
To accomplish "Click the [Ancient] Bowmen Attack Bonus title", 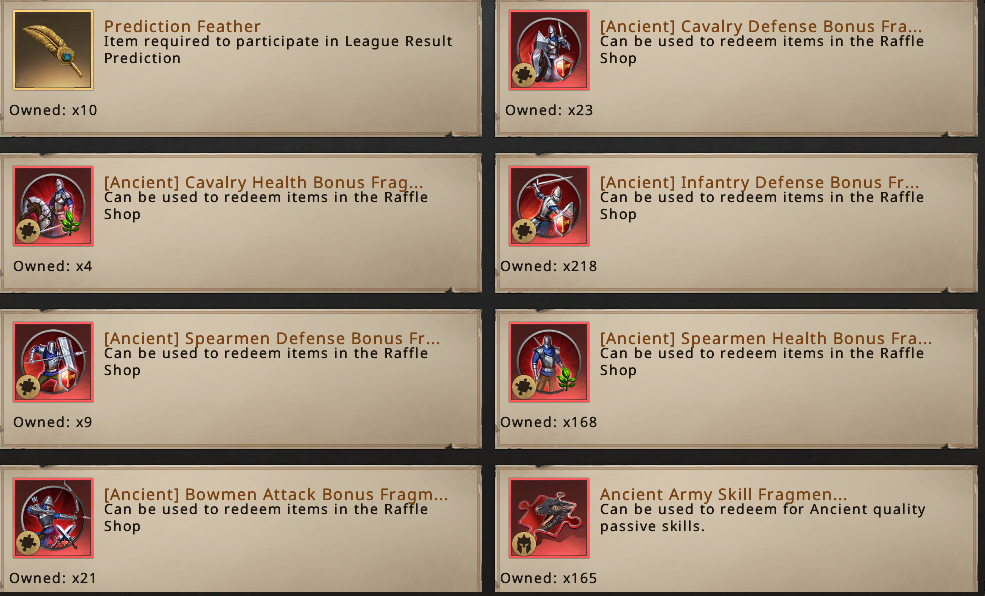I will [x=276, y=494].
